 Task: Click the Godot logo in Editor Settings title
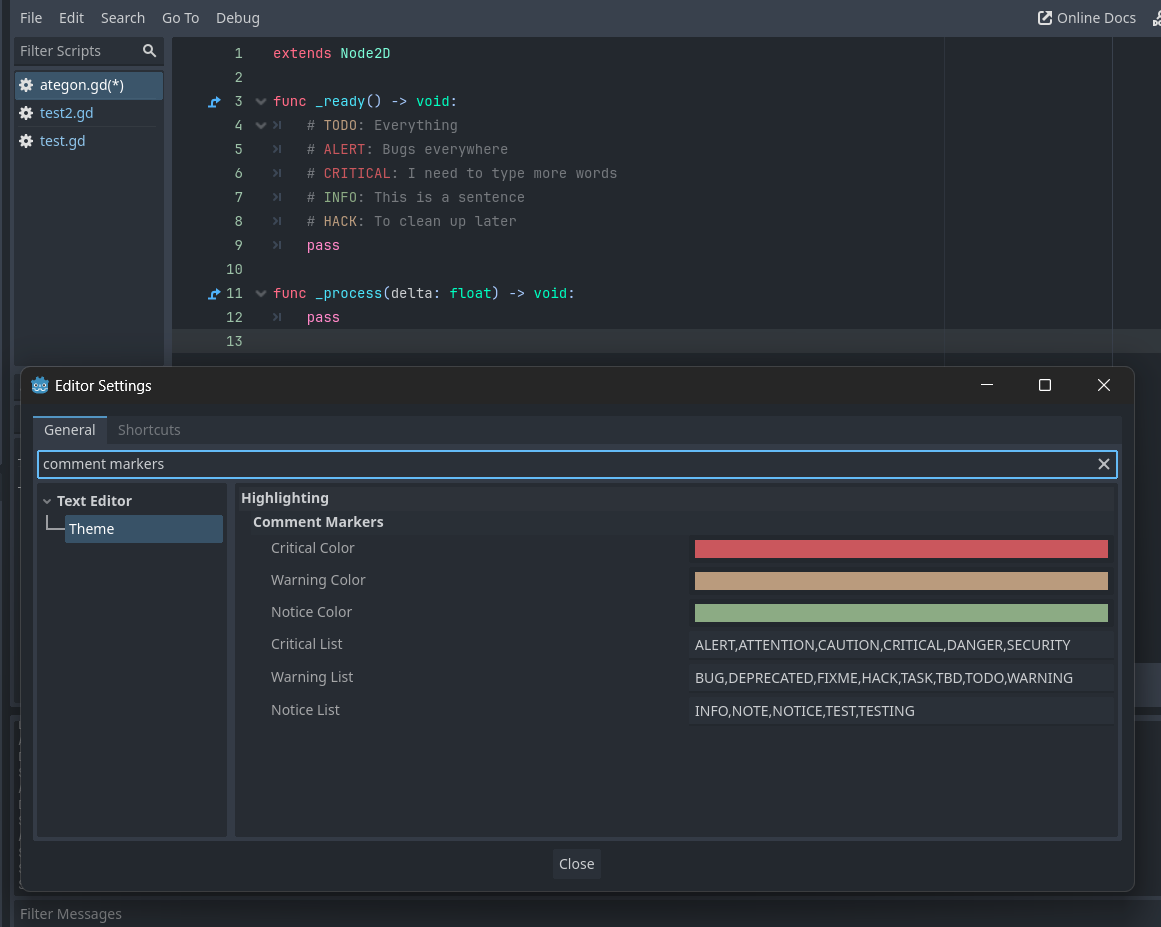click(x=40, y=386)
